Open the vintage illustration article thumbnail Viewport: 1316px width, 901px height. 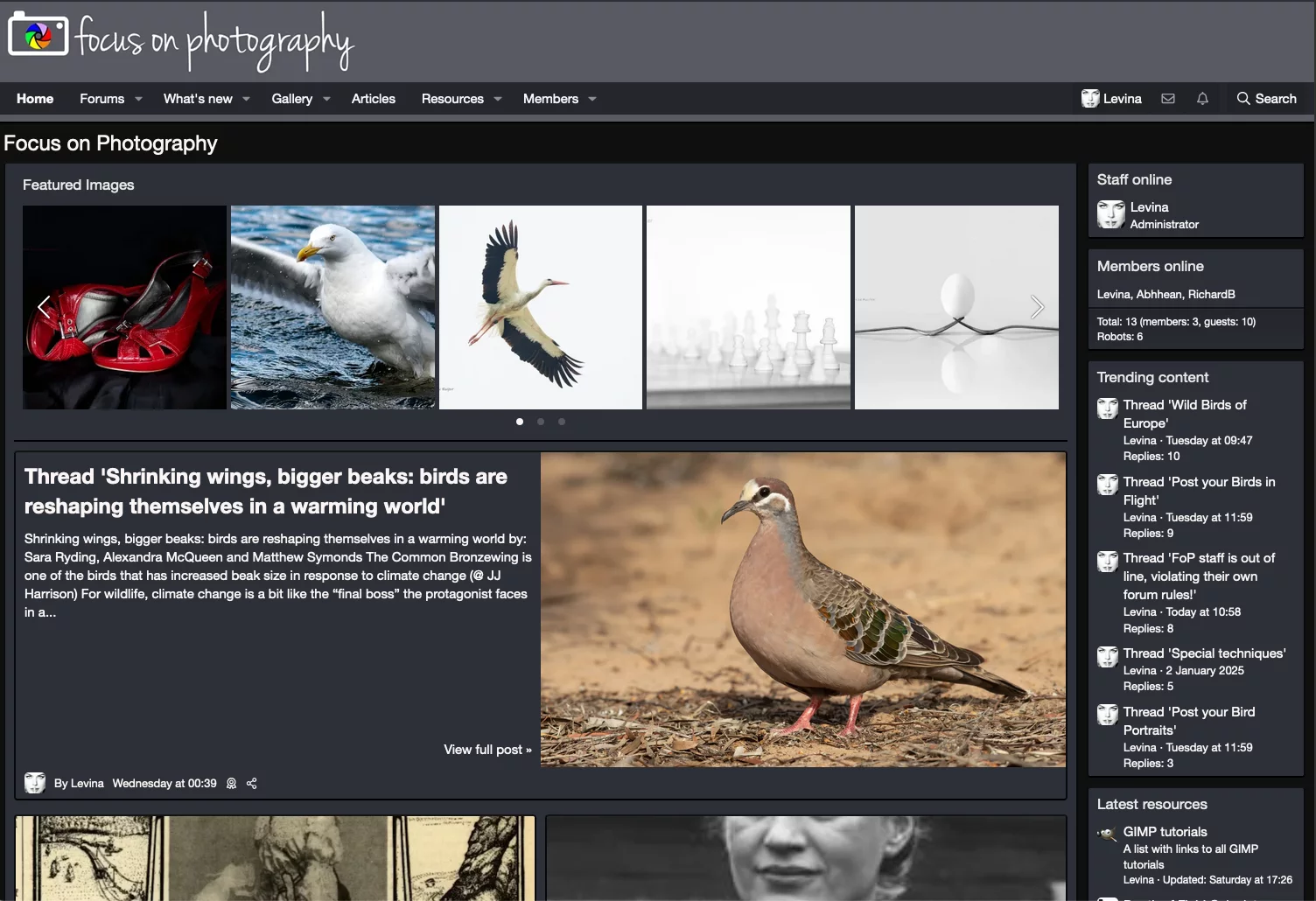[x=275, y=858]
